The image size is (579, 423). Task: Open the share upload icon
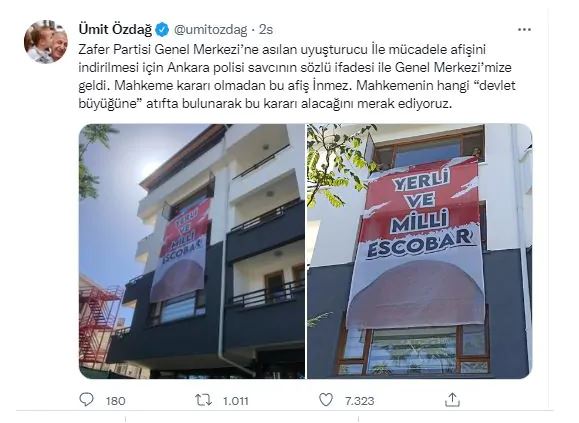(452, 399)
